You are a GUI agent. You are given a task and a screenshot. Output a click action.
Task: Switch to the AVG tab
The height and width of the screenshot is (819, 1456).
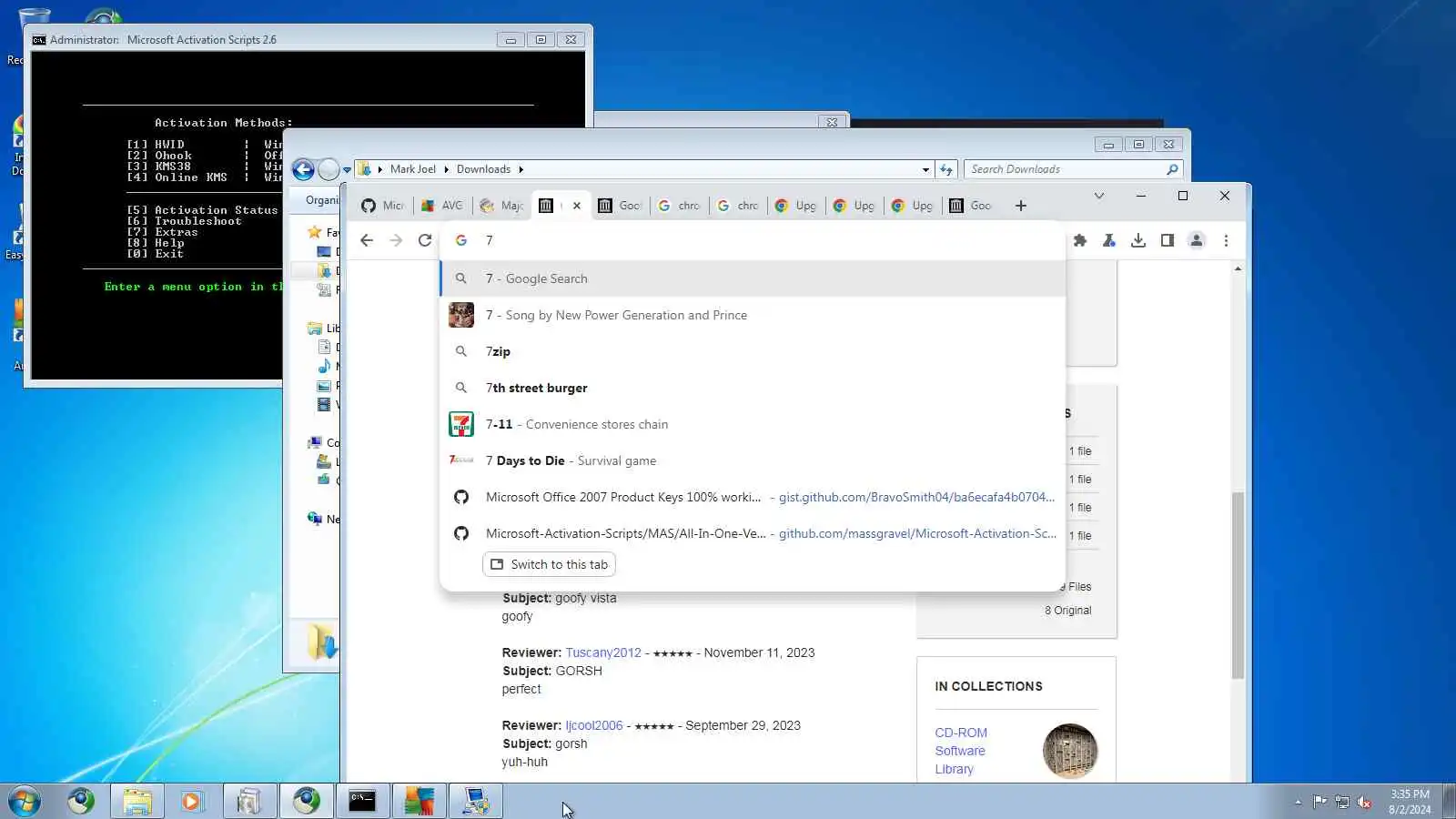[x=441, y=206]
